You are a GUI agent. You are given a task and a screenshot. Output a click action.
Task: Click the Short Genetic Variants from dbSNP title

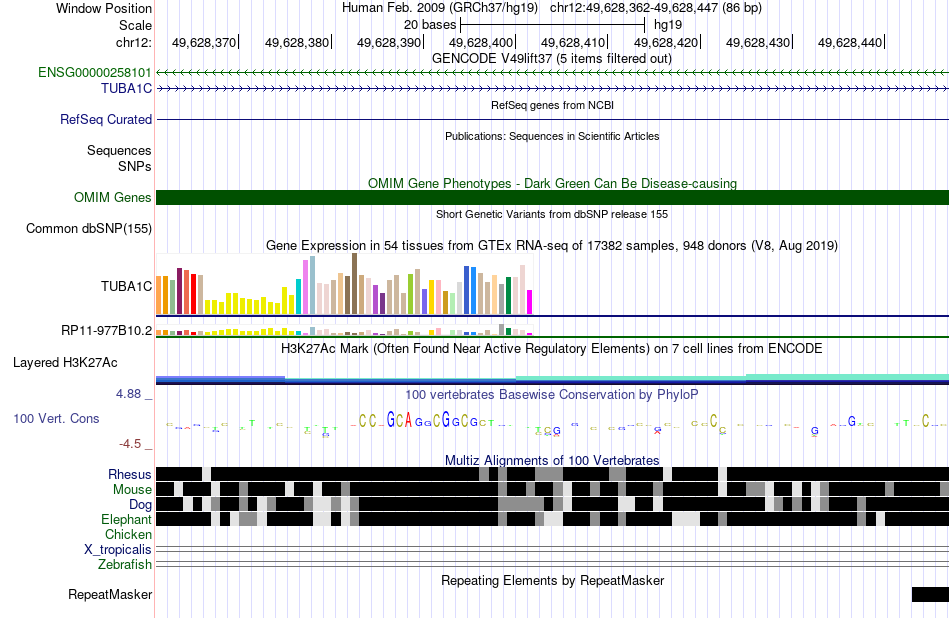click(x=552, y=214)
